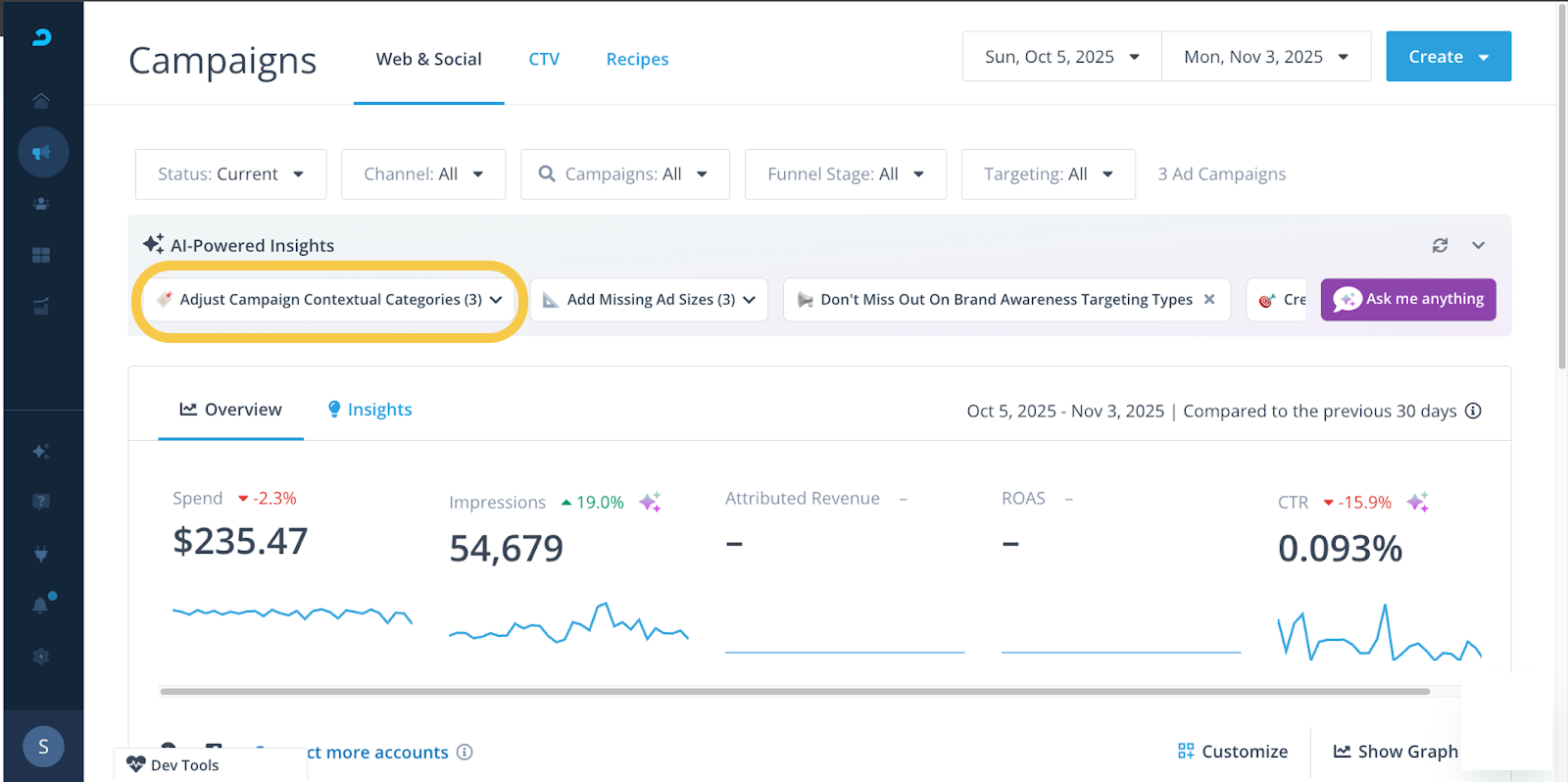
Task: Open notifications bell icon
Action: tap(41, 605)
